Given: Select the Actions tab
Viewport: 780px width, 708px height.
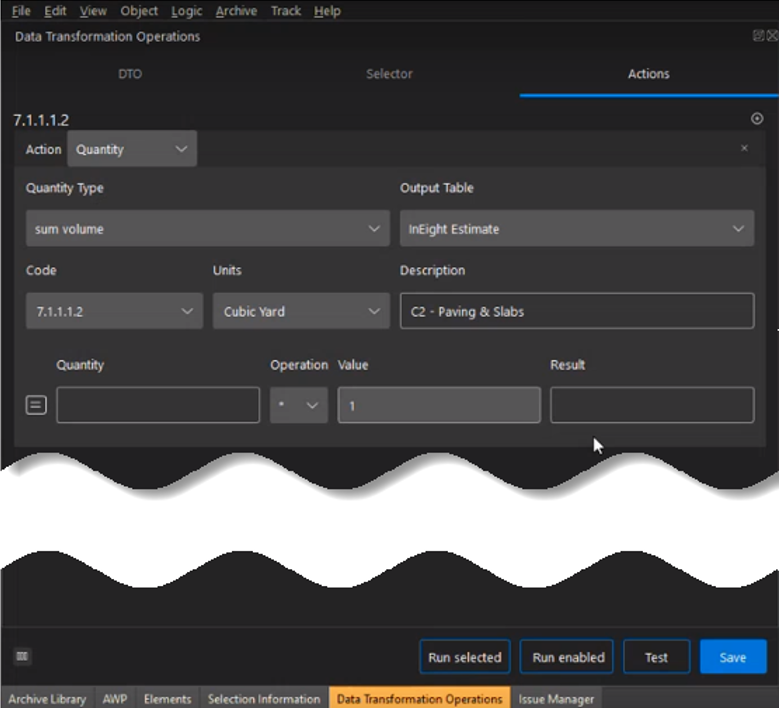Looking at the screenshot, I should click(649, 74).
